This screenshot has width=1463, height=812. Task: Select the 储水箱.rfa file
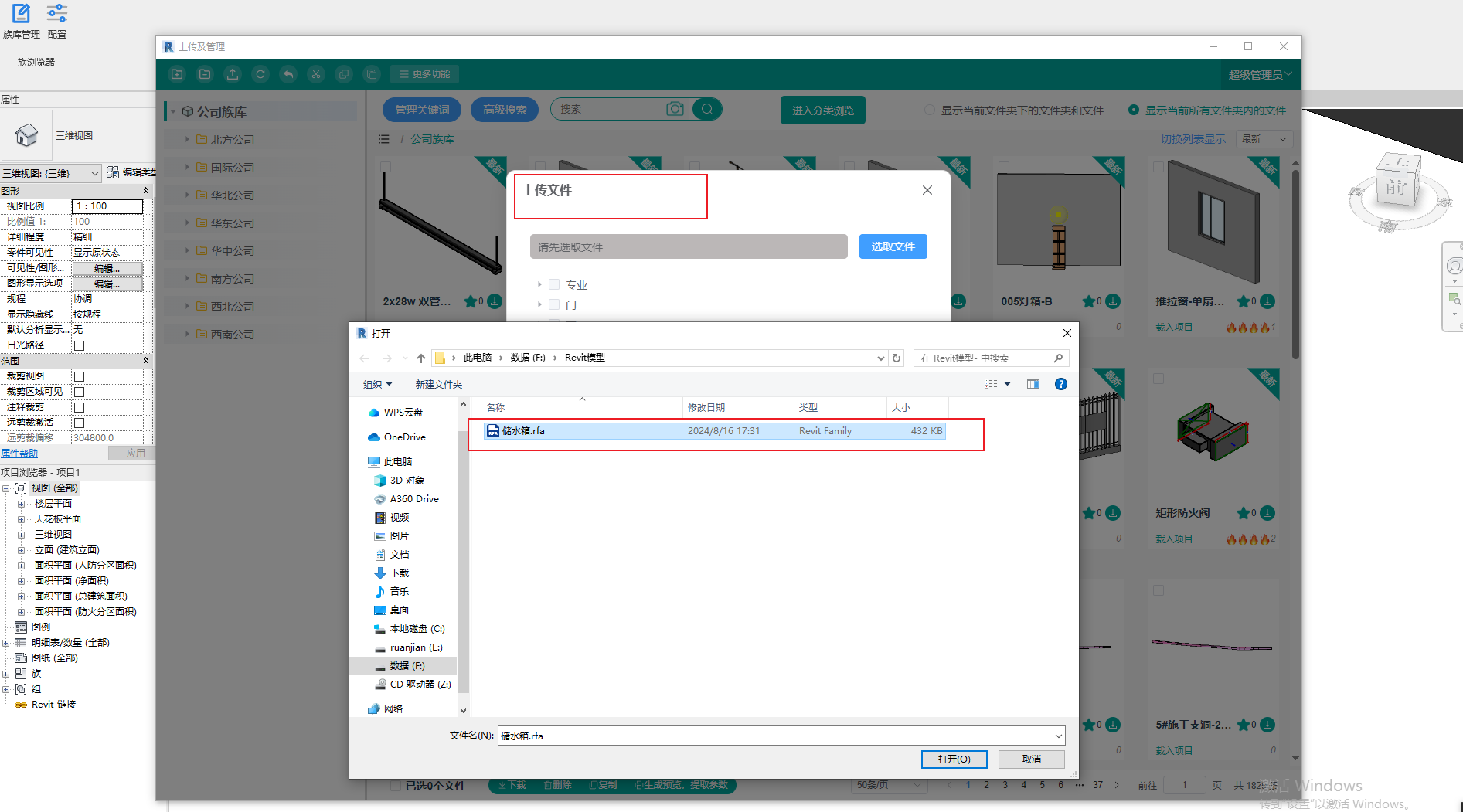coord(523,431)
